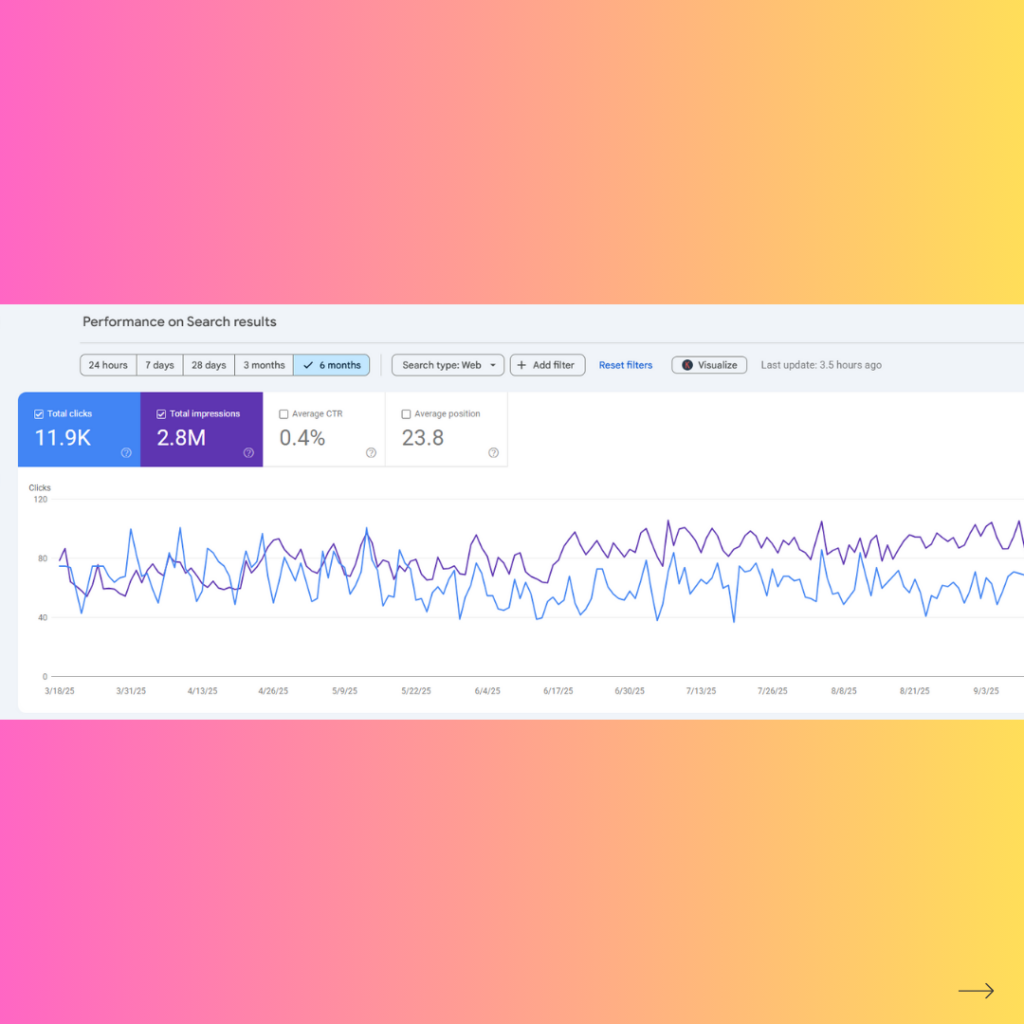Click the 6/17/25 date on chart axis

pyautogui.click(x=558, y=691)
